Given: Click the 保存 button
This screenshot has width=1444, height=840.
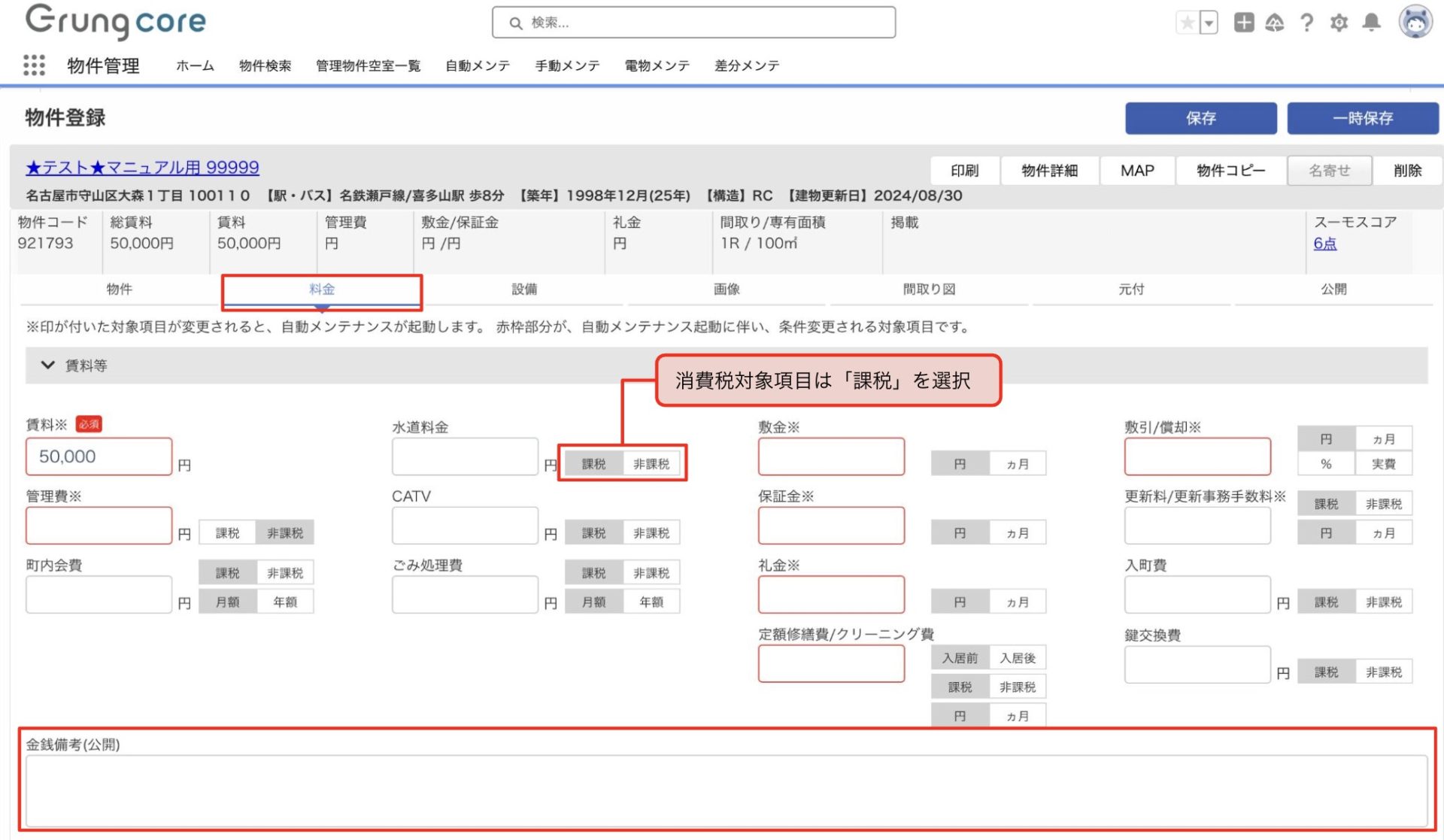Looking at the screenshot, I should pyautogui.click(x=1200, y=118).
